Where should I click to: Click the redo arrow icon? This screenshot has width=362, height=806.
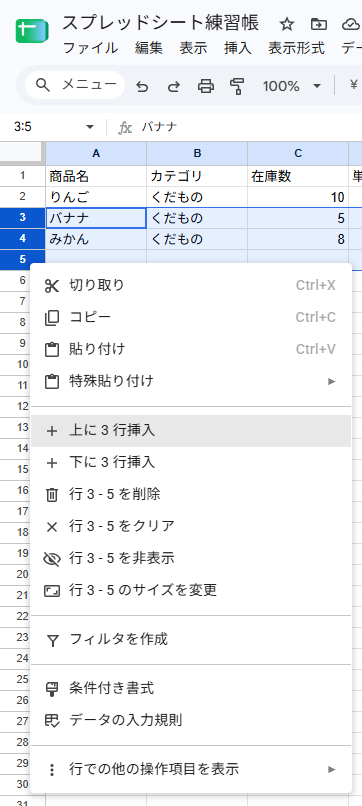[174, 86]
